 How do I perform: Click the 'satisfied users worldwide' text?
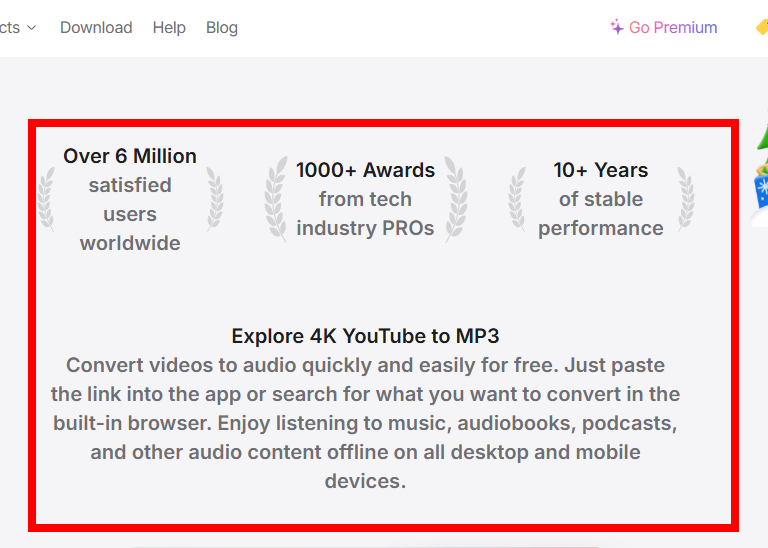tap(130, 214)
